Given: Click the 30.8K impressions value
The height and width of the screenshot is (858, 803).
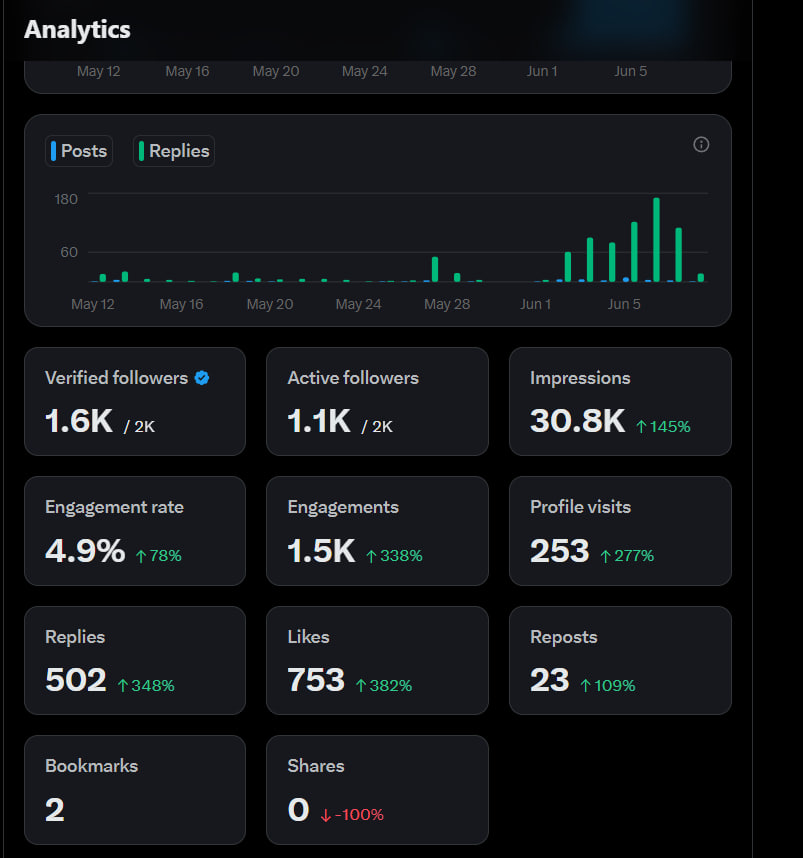Looking at the screenshot, I should (577, 421).
